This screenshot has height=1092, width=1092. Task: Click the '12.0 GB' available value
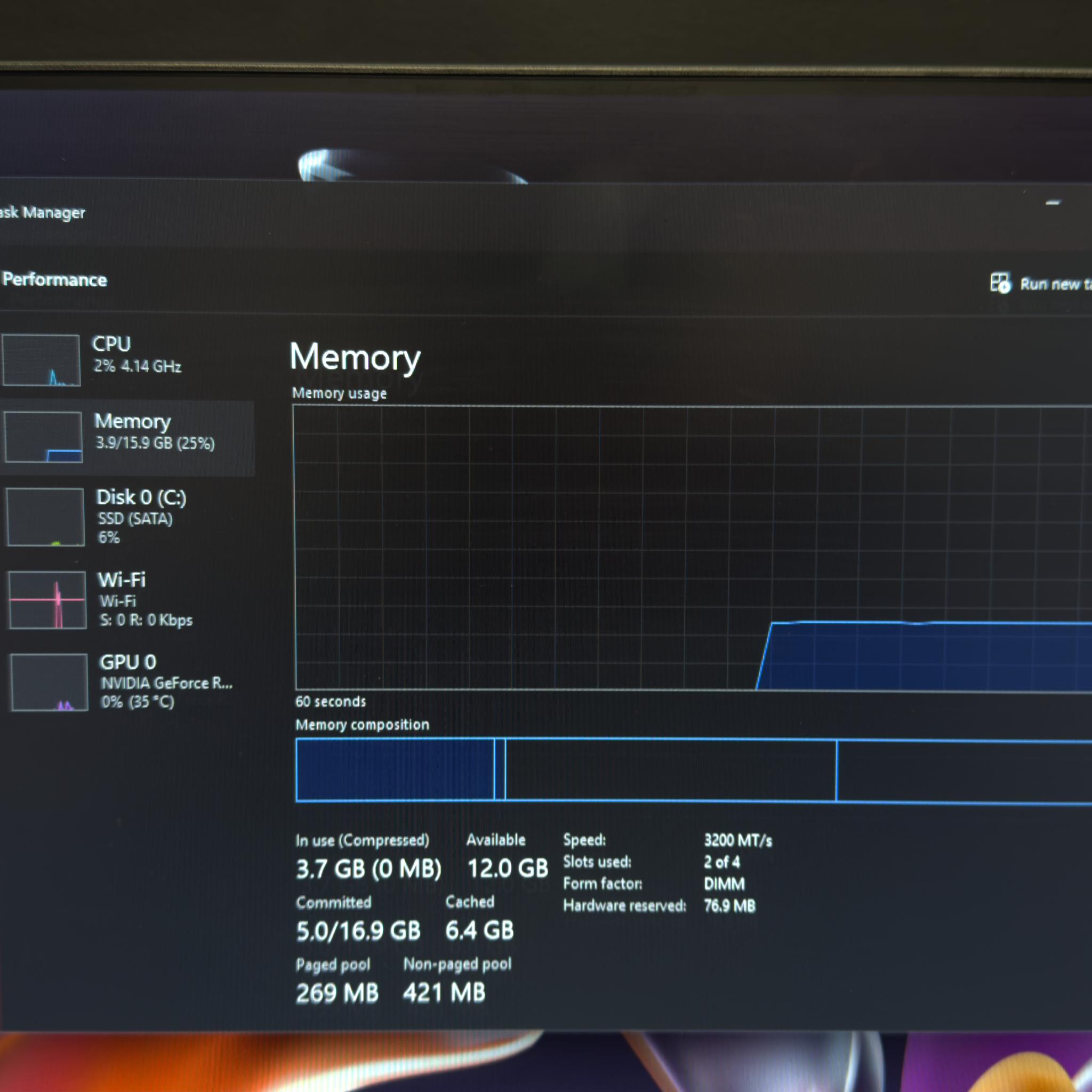click(508, 868)
